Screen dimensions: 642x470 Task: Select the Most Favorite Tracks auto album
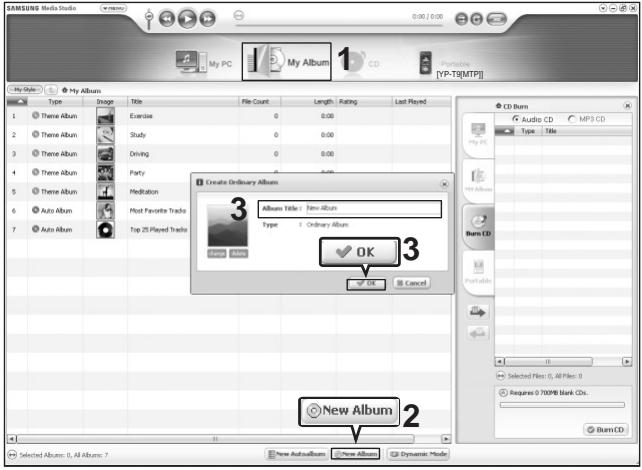(98, 210)
